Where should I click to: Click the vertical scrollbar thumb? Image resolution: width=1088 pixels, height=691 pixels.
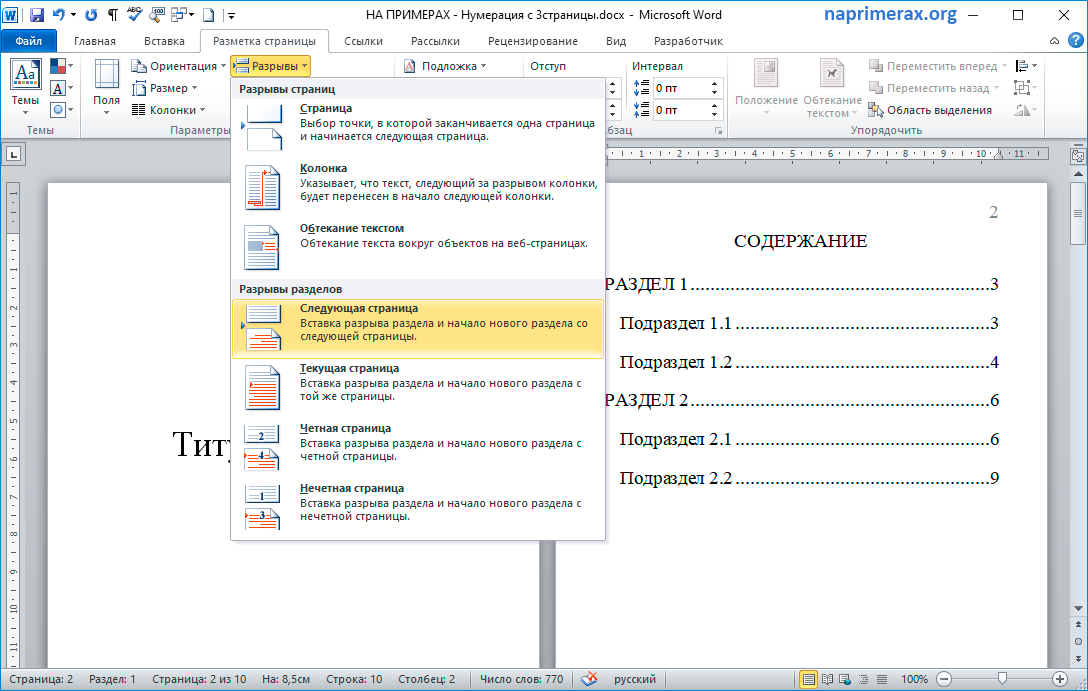point(1078,214)
